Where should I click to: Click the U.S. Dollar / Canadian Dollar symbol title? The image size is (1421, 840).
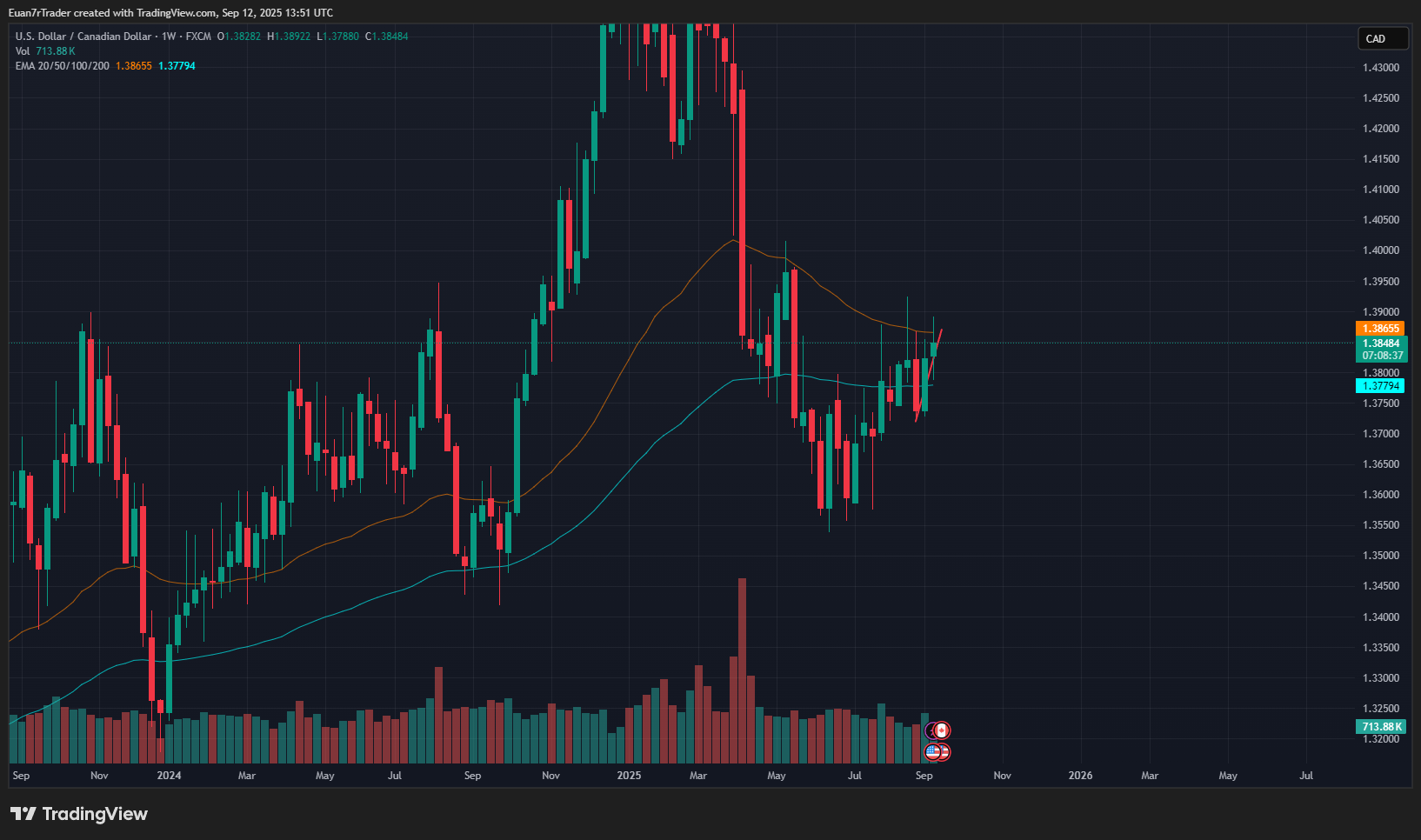[83, 37]
